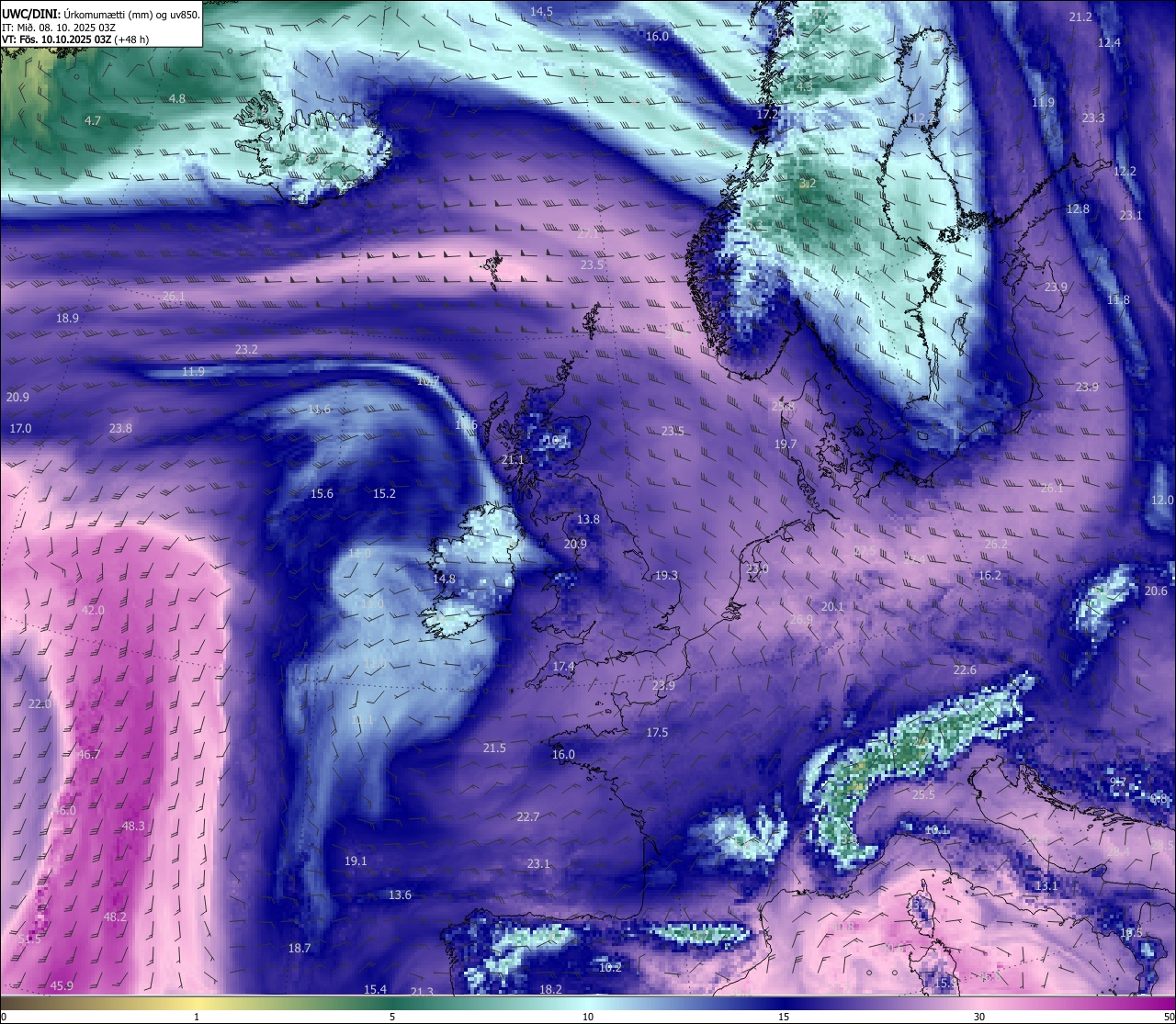Viewport: 1176px width, 1024px height.
Task: Click the 14.8 value over Ireland
Action: pyautogui.click(x=444, y=579)
